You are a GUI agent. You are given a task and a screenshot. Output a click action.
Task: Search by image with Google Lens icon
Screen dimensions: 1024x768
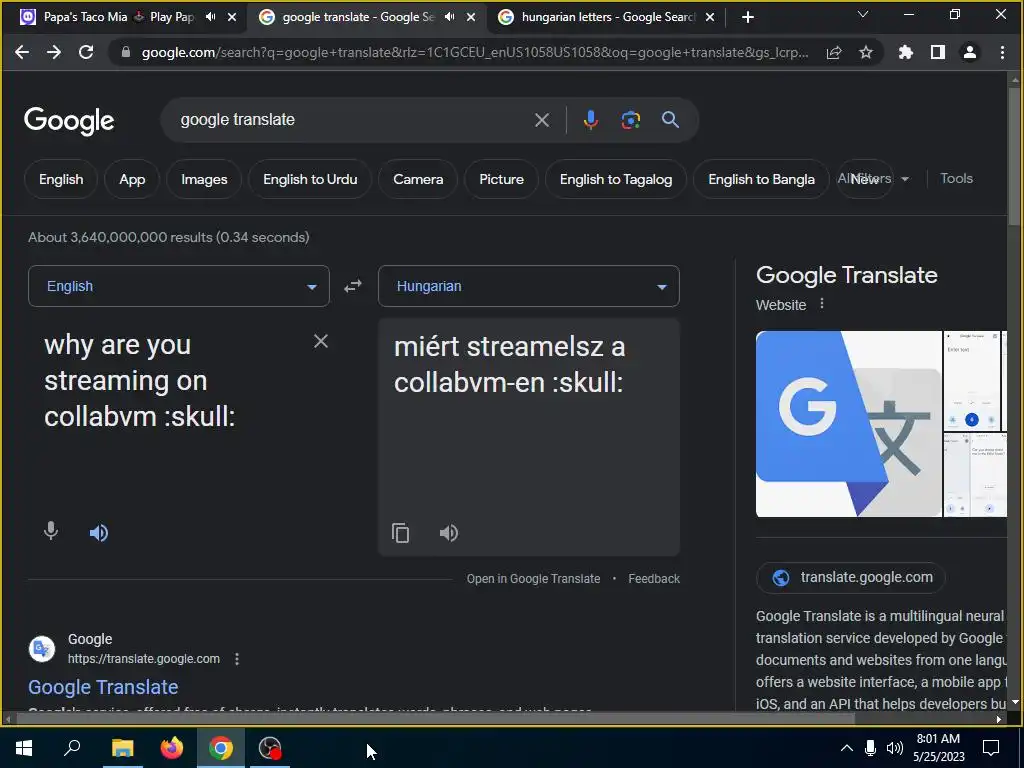point(630,120)
